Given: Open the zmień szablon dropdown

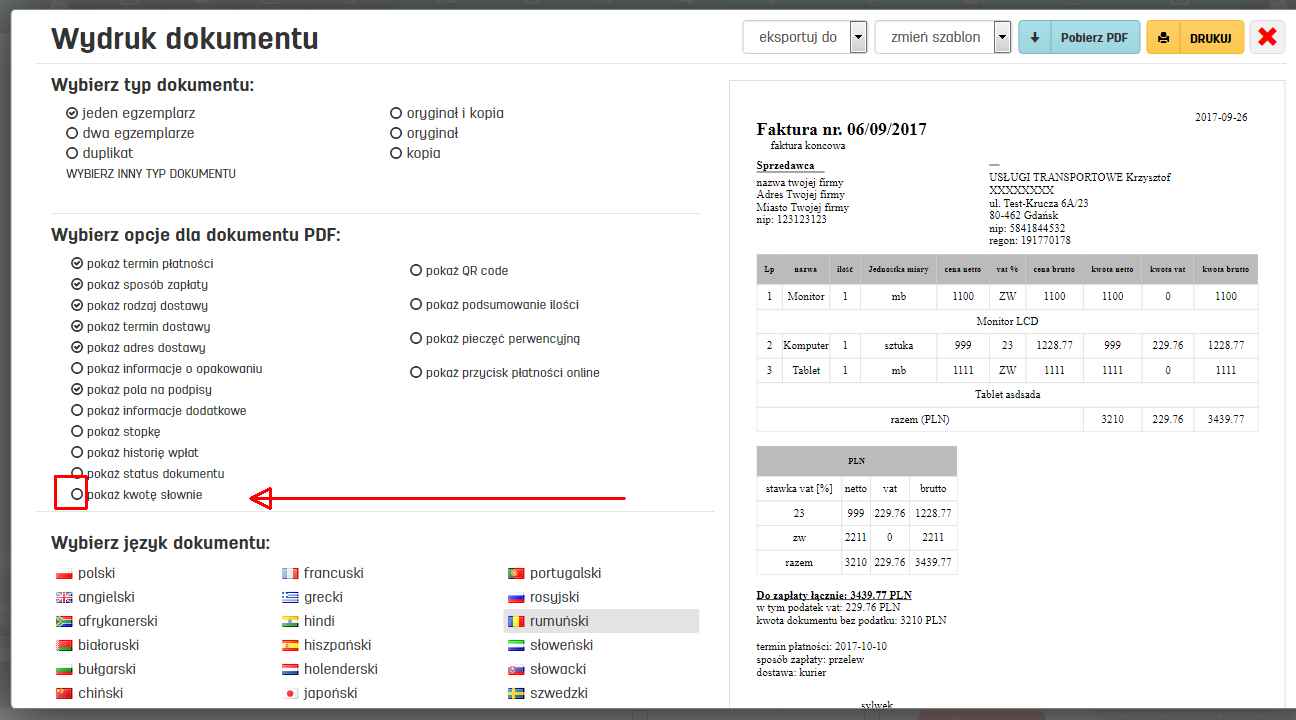Looking at the screenshot, I should 1000,36.
